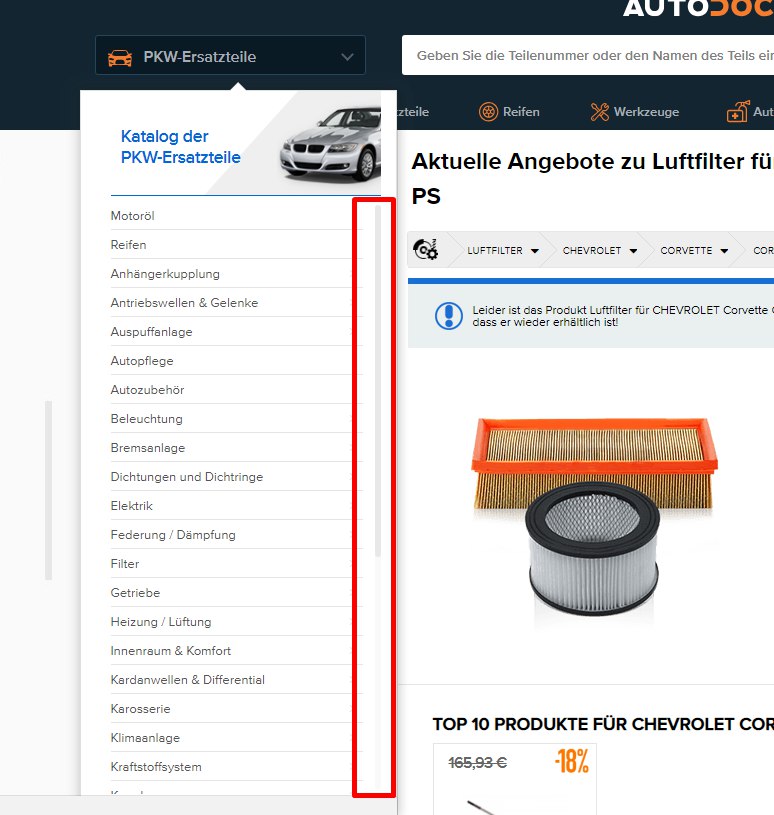The height and width of the screenshot is (815, 774).
Task: Click the 165,93 € struck-through price
Action: click(x=478, y=763)
